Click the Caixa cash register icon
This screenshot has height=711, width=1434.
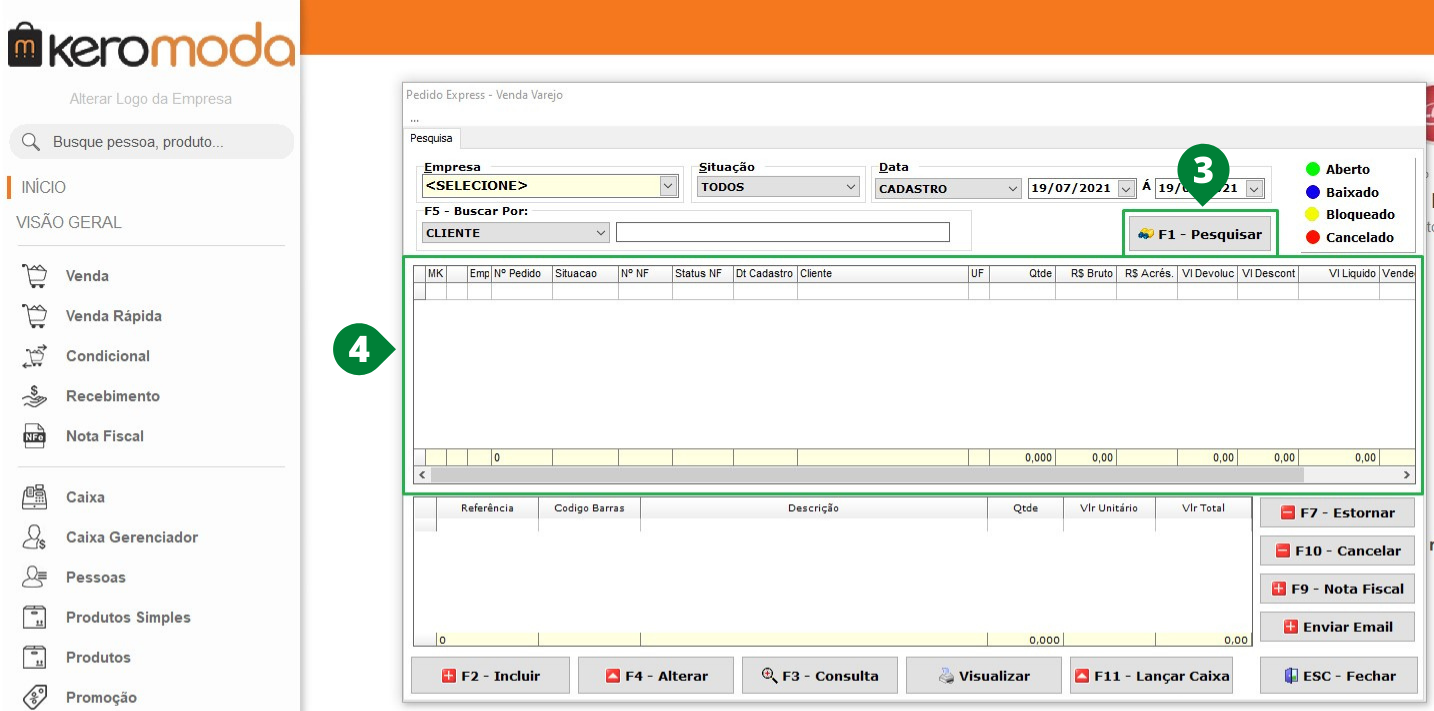35,497
